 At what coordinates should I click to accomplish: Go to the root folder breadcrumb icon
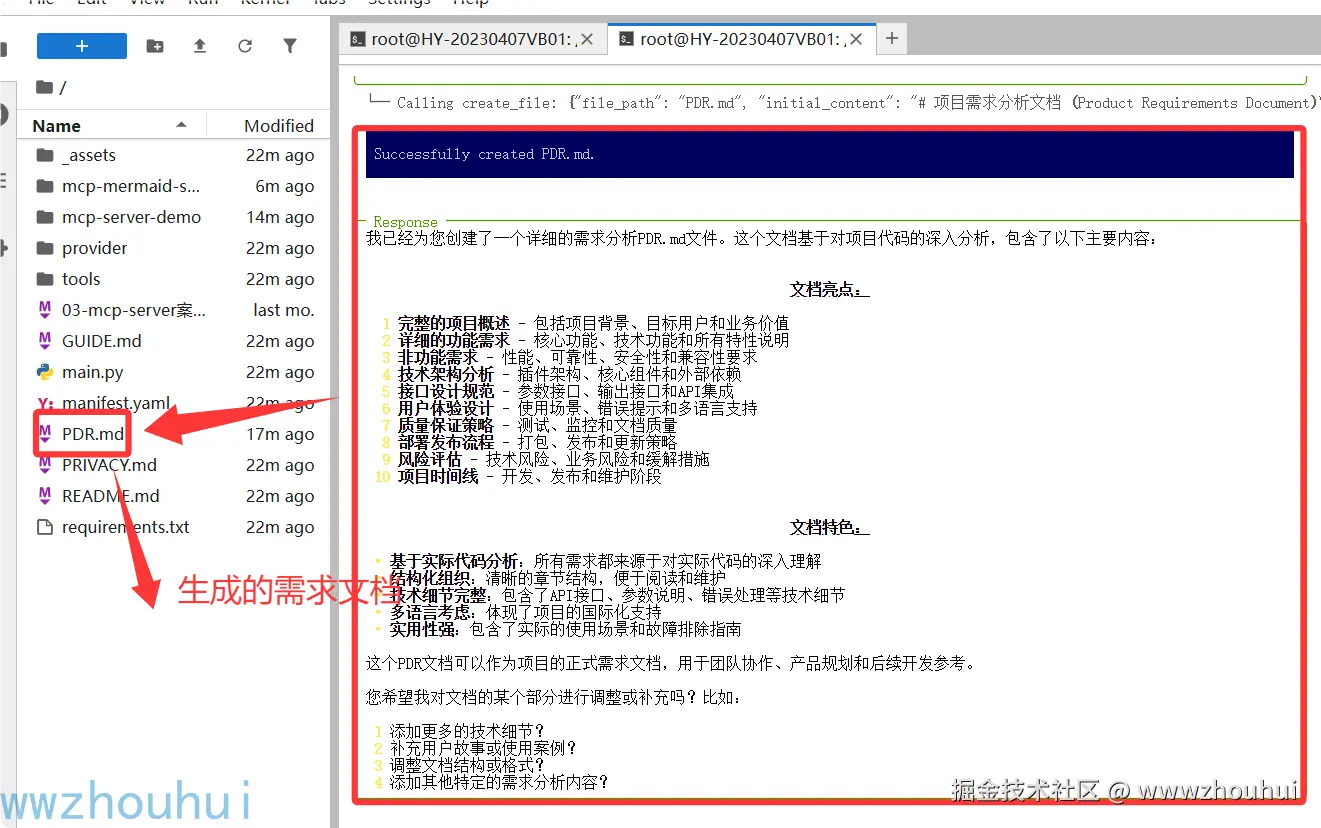(44, 87)
